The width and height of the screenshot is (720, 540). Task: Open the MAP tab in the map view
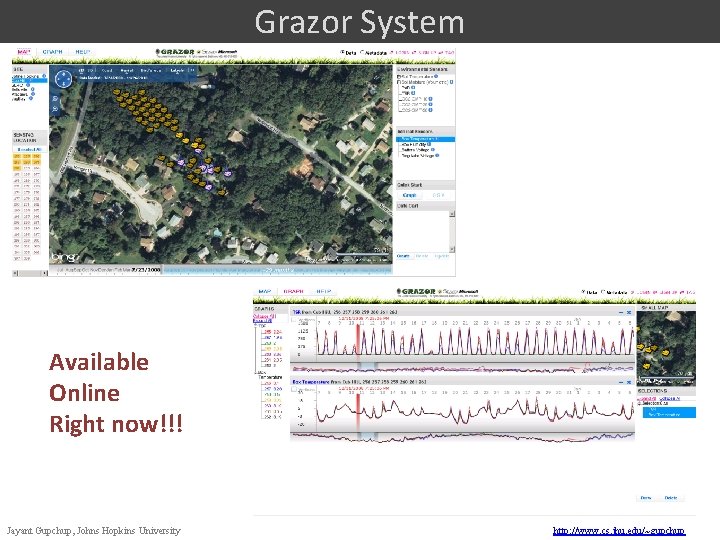(x=23, y=52)
